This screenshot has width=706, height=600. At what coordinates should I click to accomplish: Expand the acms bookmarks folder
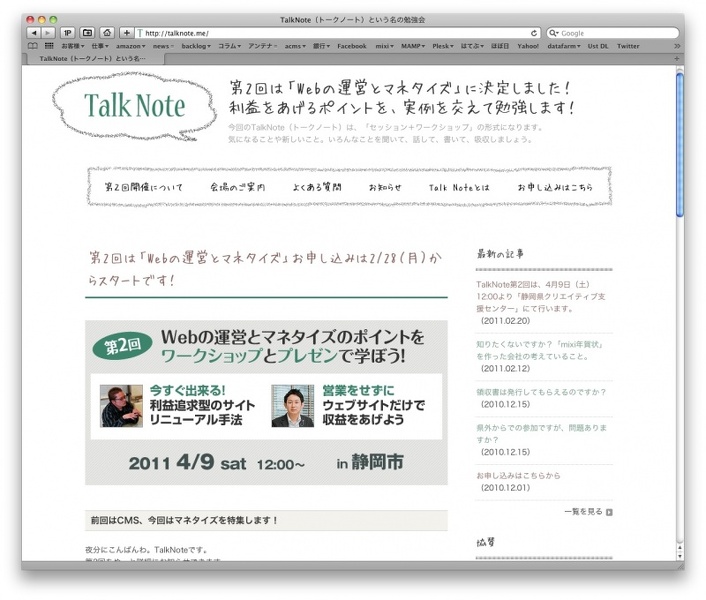click(295, 46)
